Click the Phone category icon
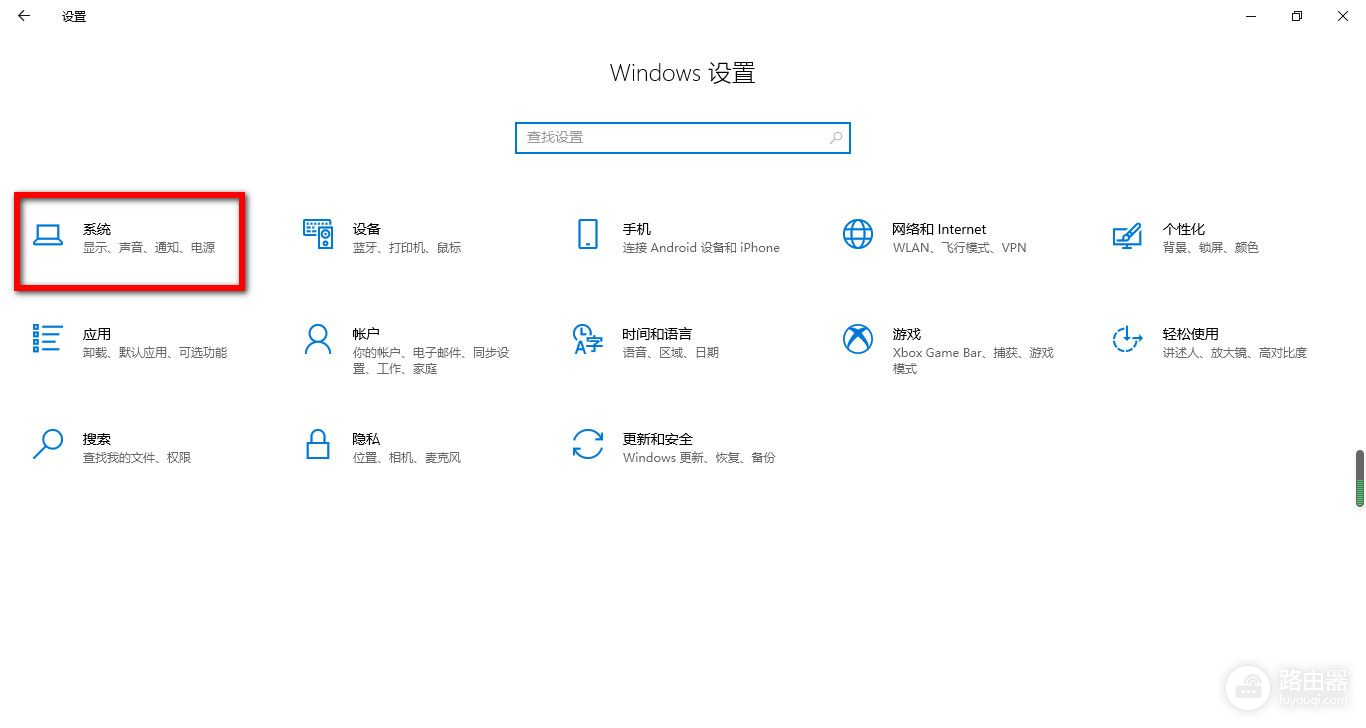The width and height of the screenshot is (1366, 728). pyautogui.click(x=587, y=234)
